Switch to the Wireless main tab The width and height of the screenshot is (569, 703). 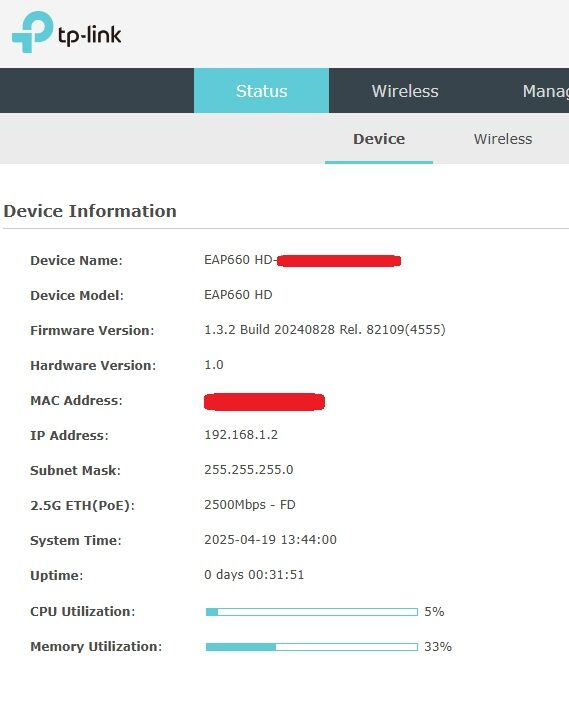pyautogui.click(x=405, y=91)
